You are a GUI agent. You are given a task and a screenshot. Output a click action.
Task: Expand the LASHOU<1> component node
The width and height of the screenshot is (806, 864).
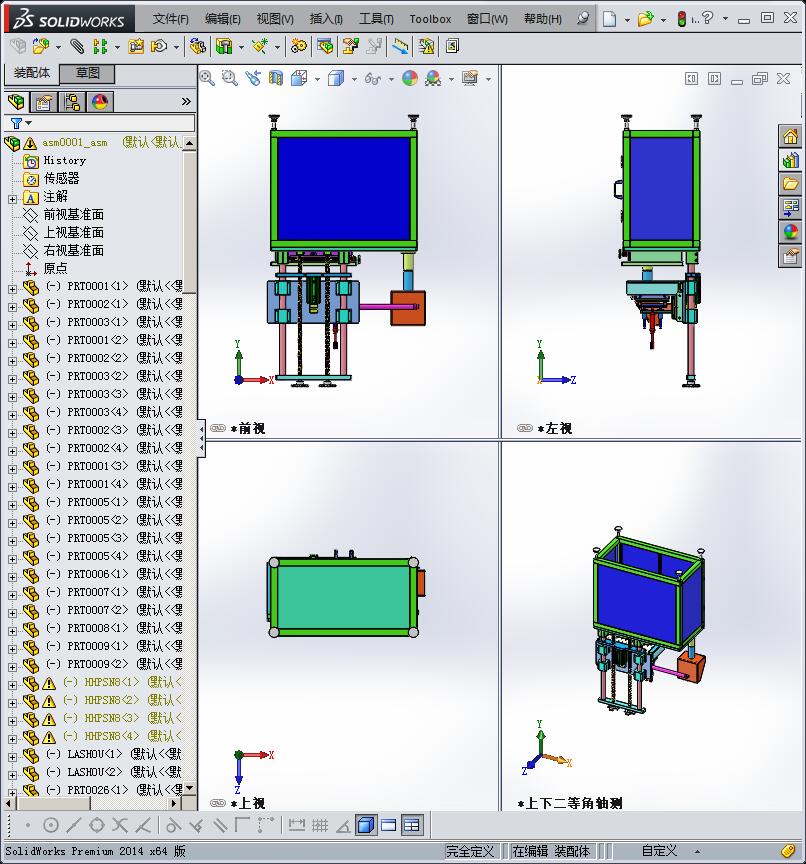pos(12,757)
